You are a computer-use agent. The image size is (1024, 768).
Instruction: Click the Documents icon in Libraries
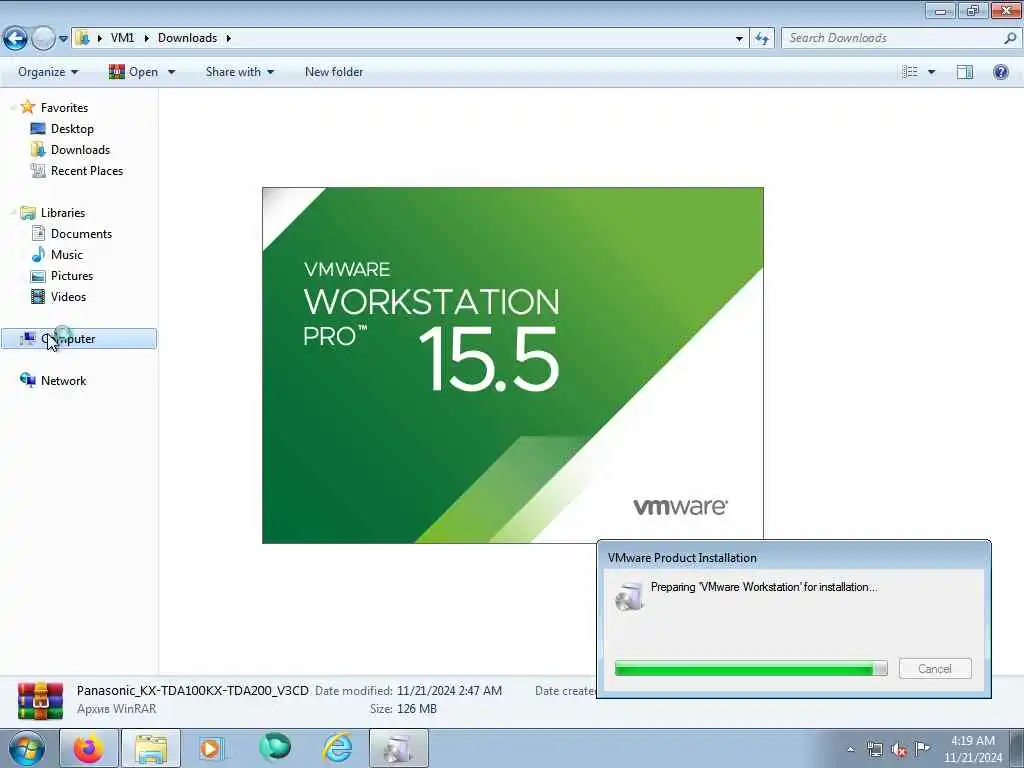pos(39,233)
